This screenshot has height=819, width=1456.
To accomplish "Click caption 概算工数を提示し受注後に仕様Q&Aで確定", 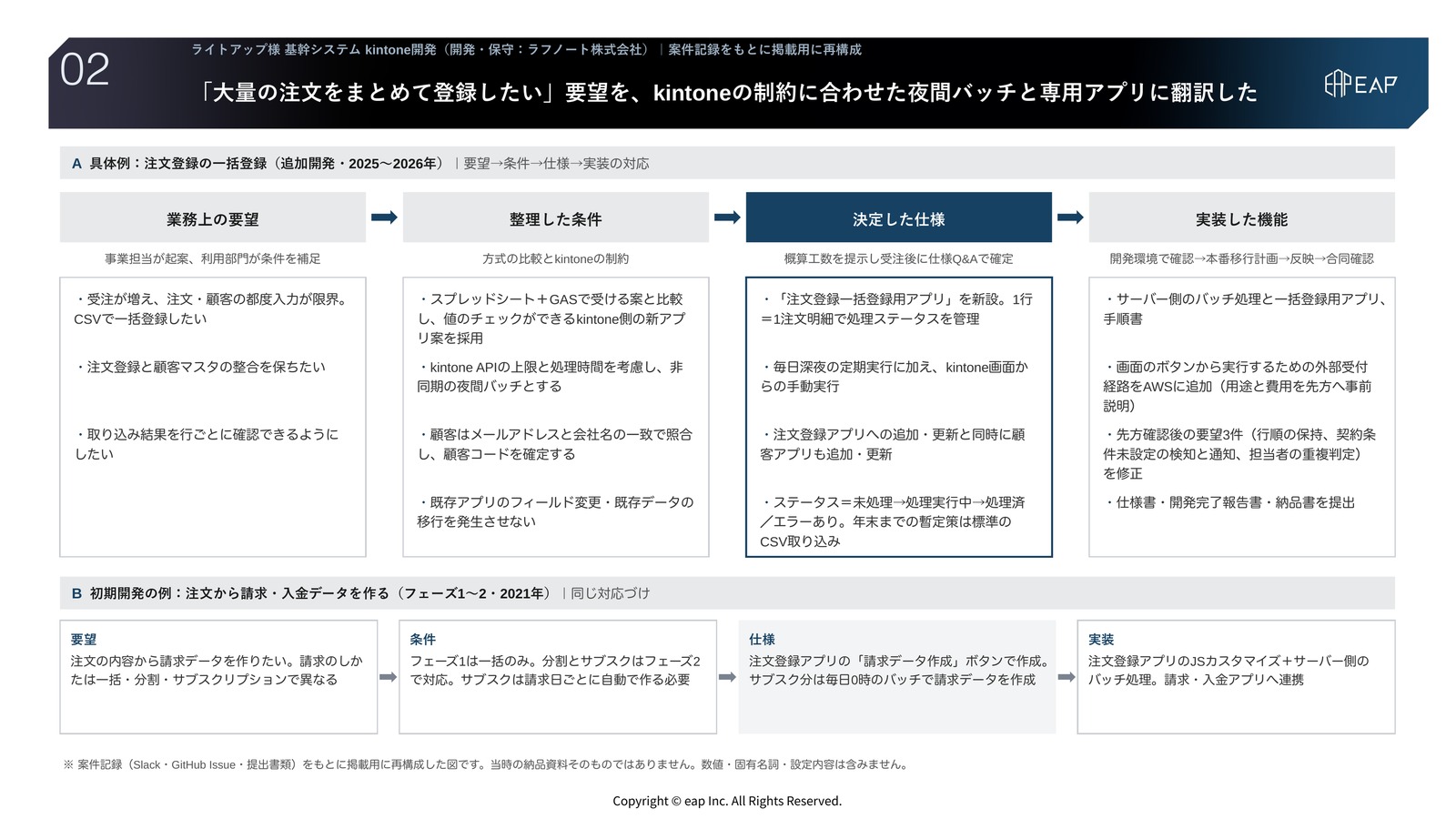I will coord(899,258).
